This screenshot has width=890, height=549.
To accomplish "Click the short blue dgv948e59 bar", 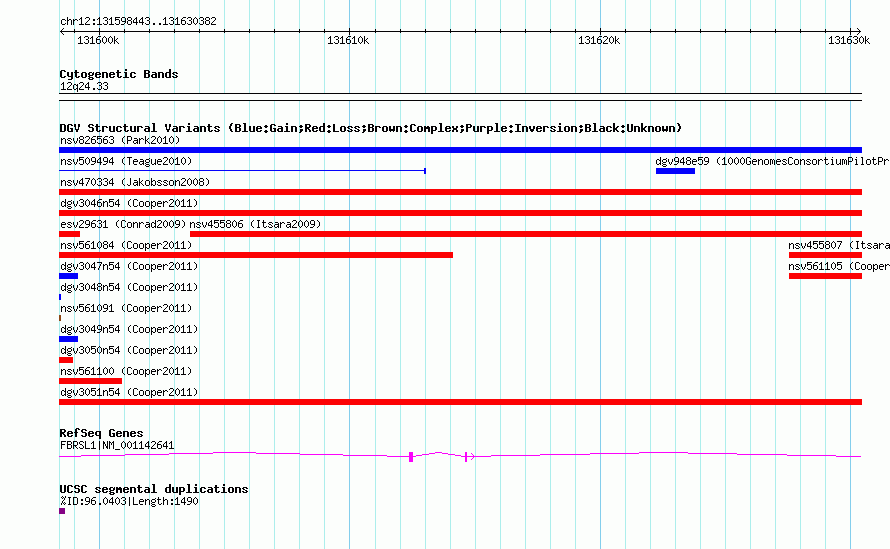I will click(675, 171).
